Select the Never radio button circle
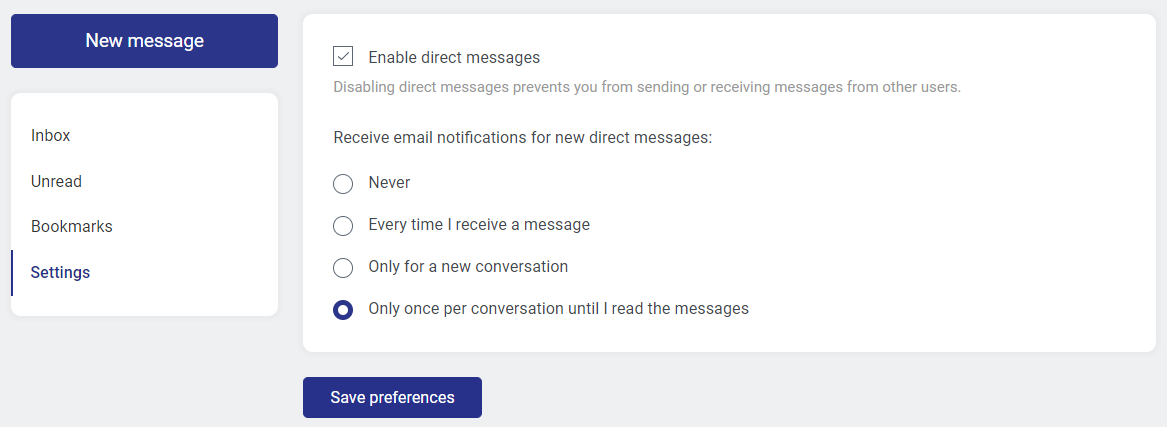This screenshot has height=427, width=1167. point(343,184)
